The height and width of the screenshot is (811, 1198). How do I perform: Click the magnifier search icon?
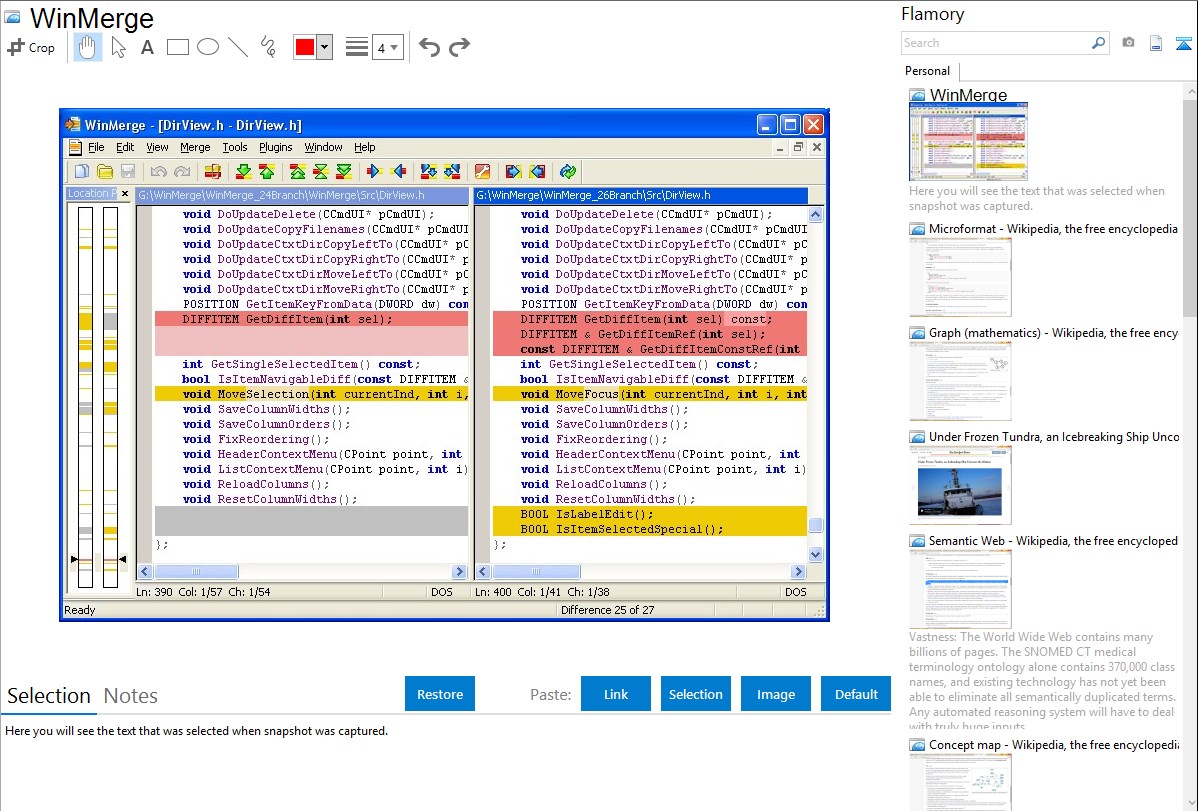tap(1099, 43)
